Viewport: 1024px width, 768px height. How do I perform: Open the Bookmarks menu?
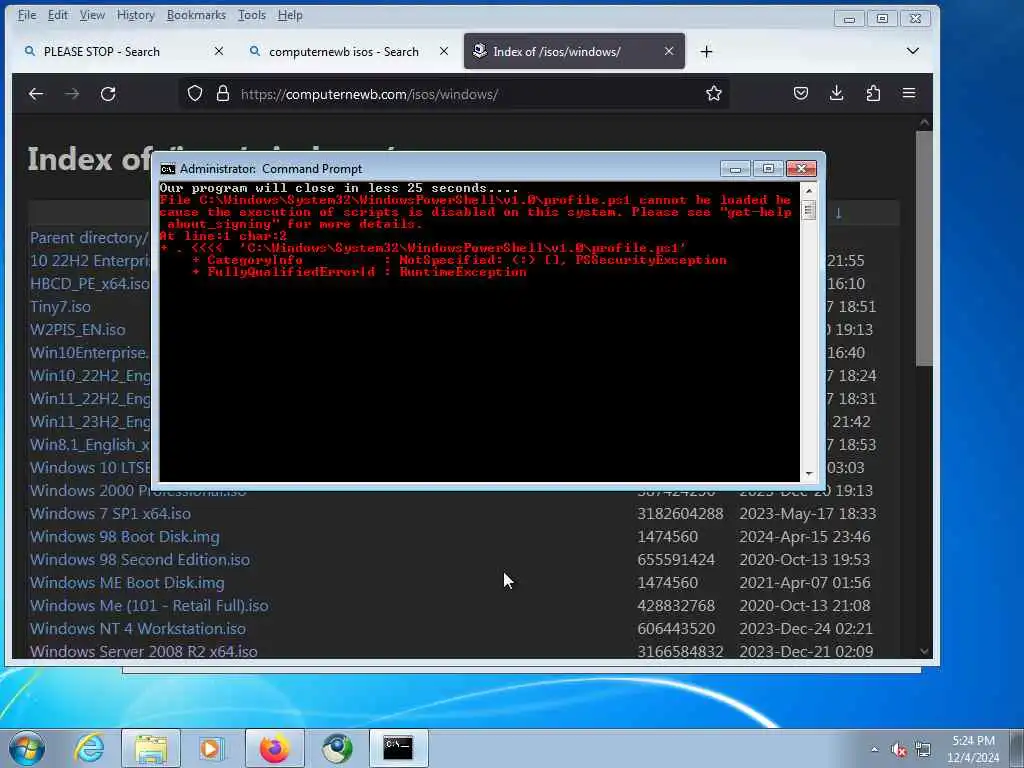click(196, 15)
